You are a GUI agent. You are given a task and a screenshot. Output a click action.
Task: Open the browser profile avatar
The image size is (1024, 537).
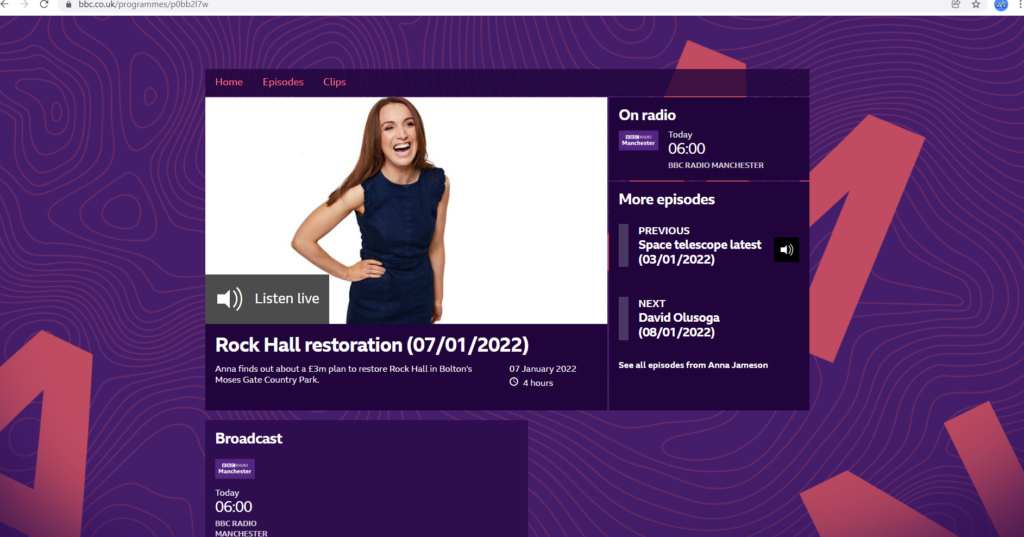[1000, 4]
